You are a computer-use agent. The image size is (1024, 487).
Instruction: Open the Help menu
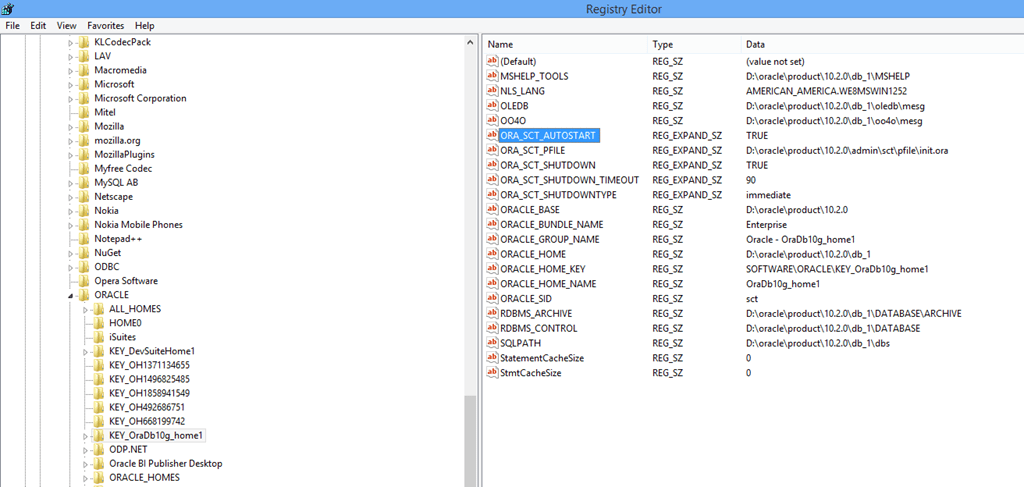(x=144, y=25)
